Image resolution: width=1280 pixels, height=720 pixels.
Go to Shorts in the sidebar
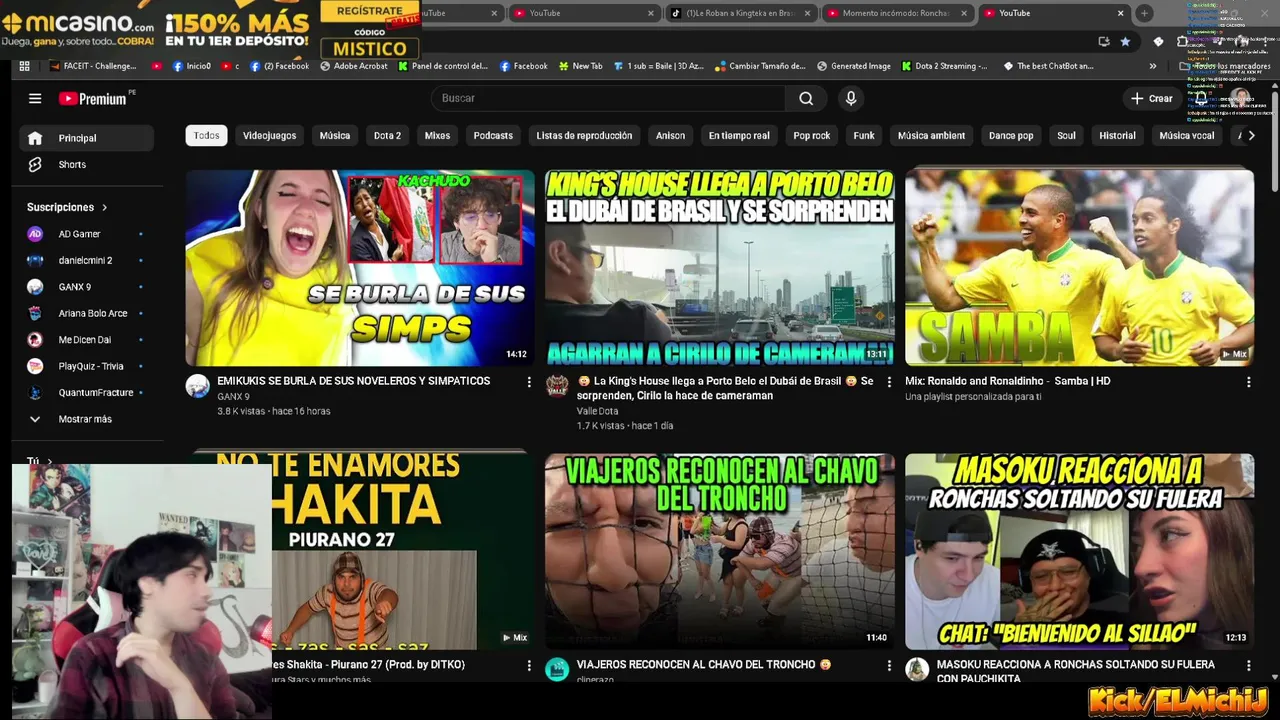coord(86,164)
